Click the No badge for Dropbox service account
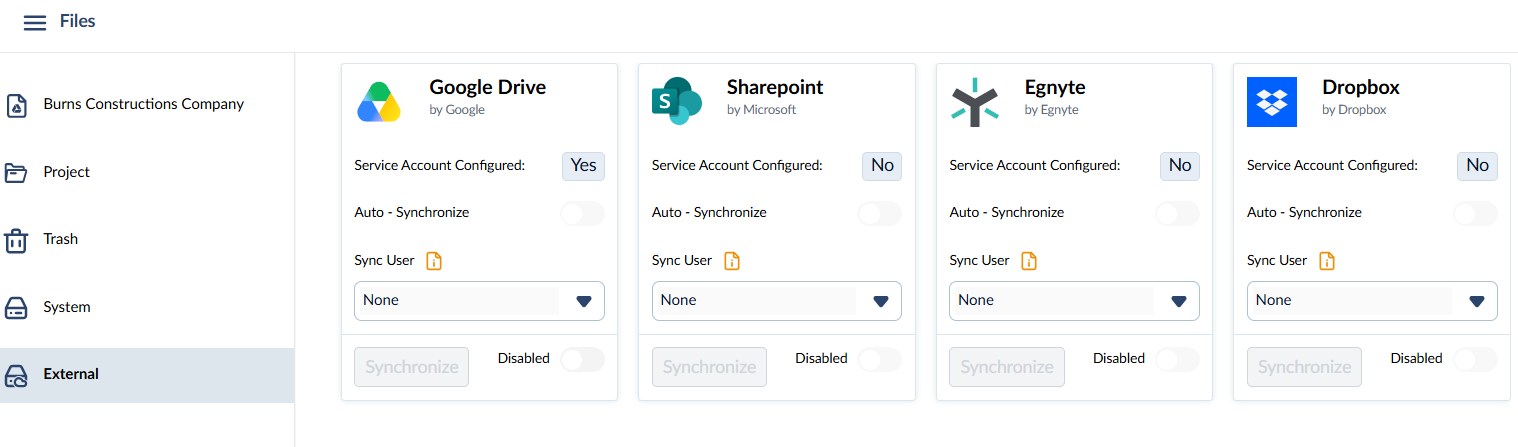Image resolution: width=1518 pixels, height=447 pixels. point(1477,166)
